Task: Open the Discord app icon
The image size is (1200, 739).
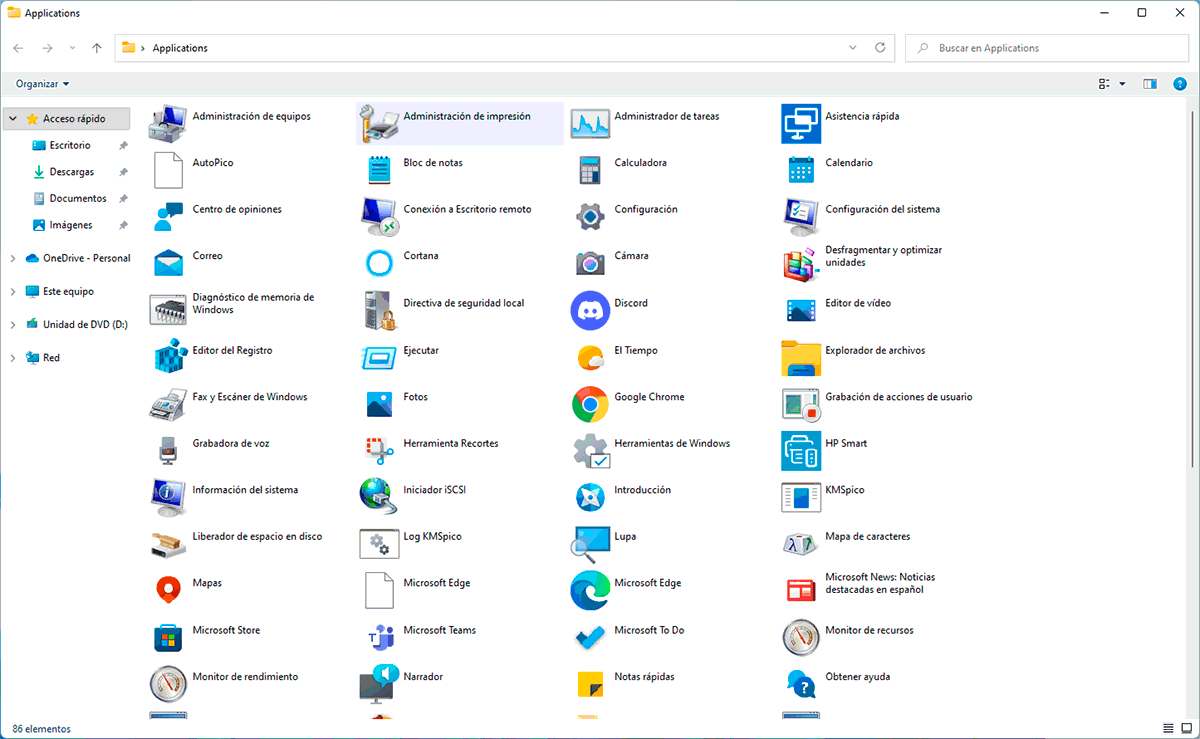Action: point(590,311)
